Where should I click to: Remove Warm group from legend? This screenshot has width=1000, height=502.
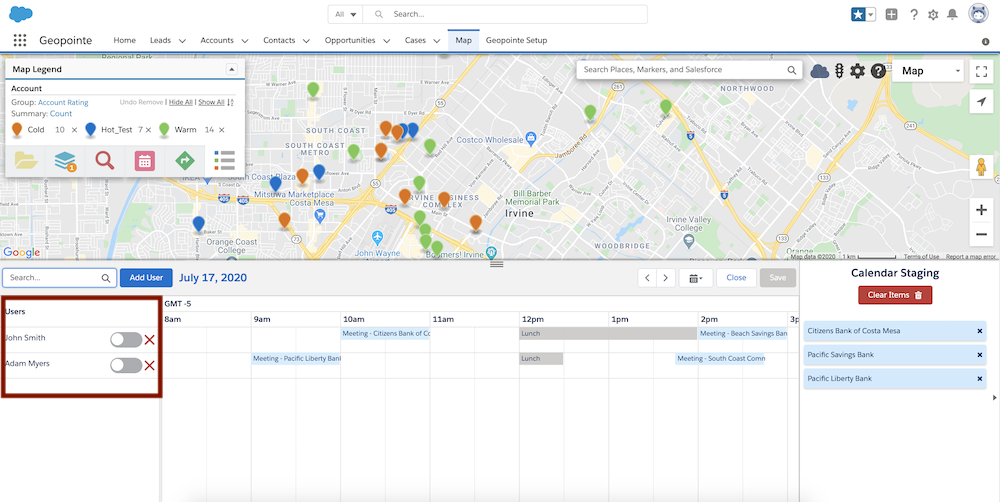pyautogui.click(x=221, y=130)
